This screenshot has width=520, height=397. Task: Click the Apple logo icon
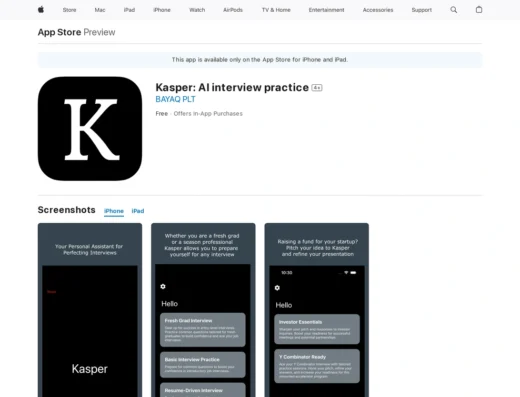[x=41, y=10]
